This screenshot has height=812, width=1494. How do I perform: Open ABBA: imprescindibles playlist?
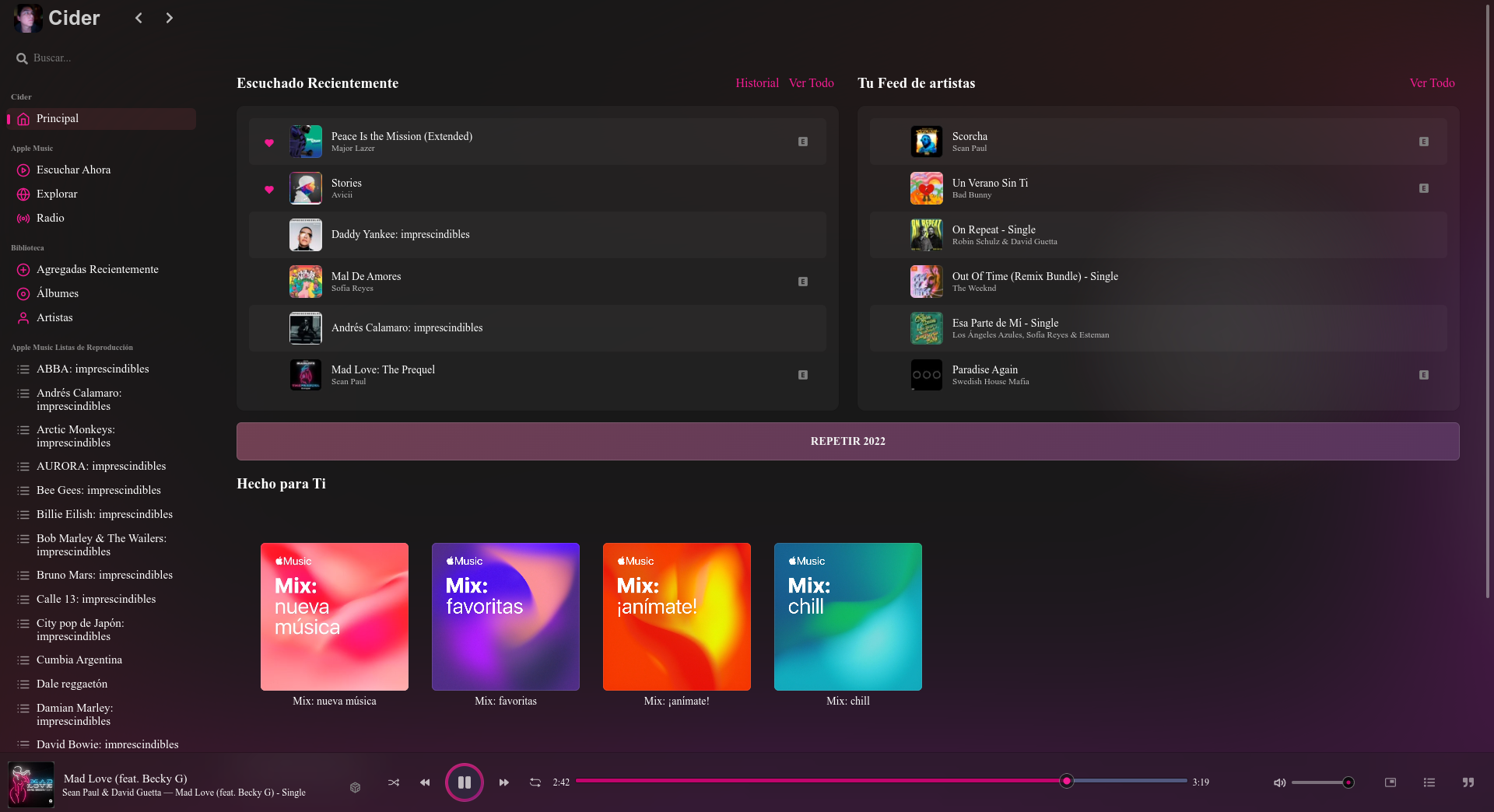click(x=101, y=369)
